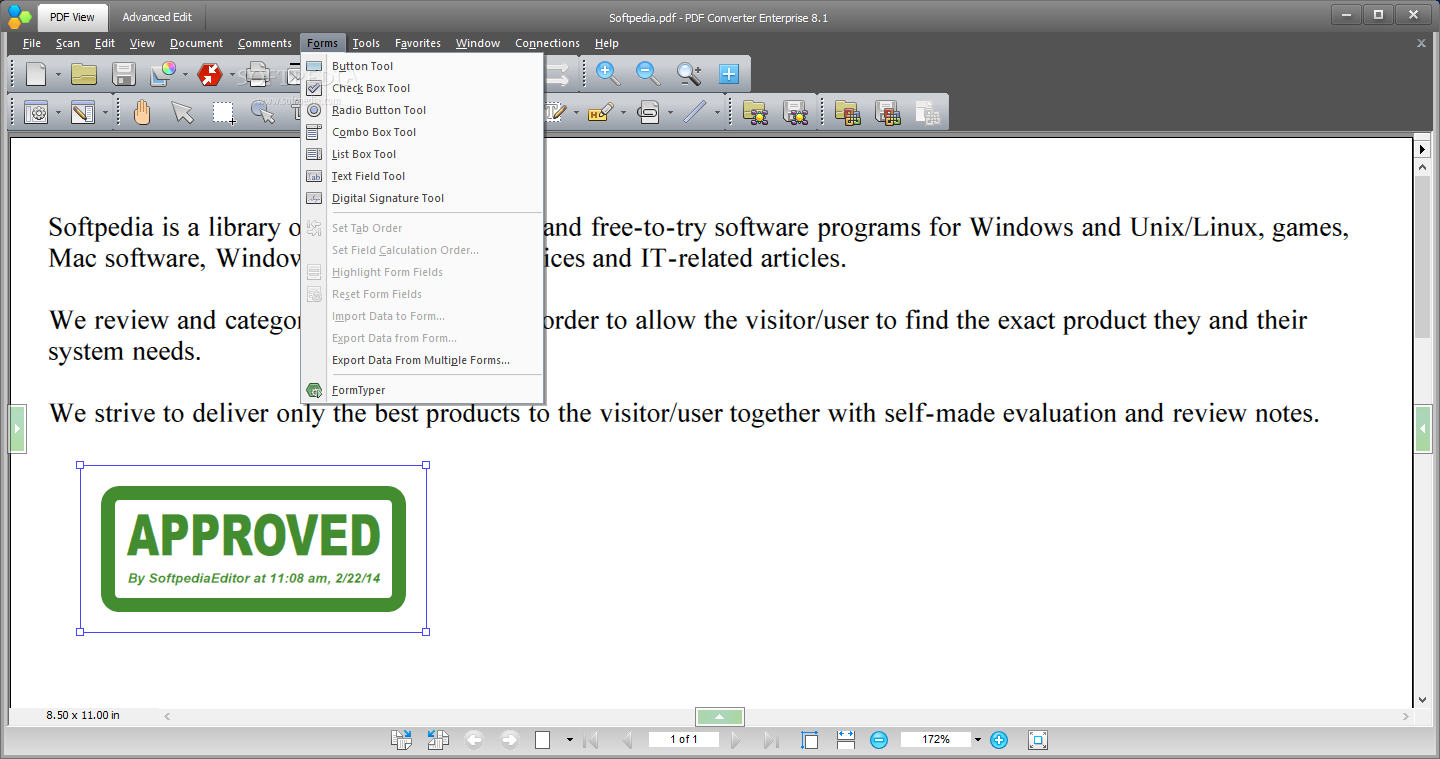Open the page-pencil icon dropdown arrow

click(105, 113)
